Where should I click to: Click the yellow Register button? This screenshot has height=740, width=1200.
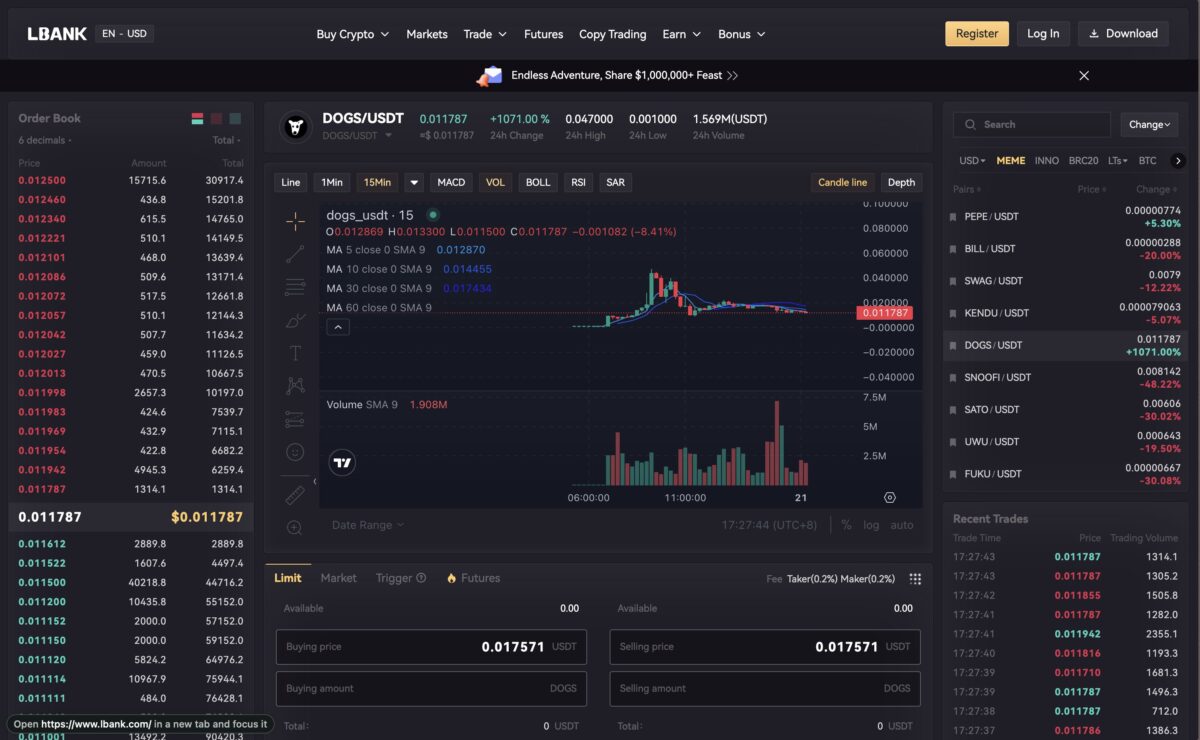pyautogui.click(x=976, y=34)
